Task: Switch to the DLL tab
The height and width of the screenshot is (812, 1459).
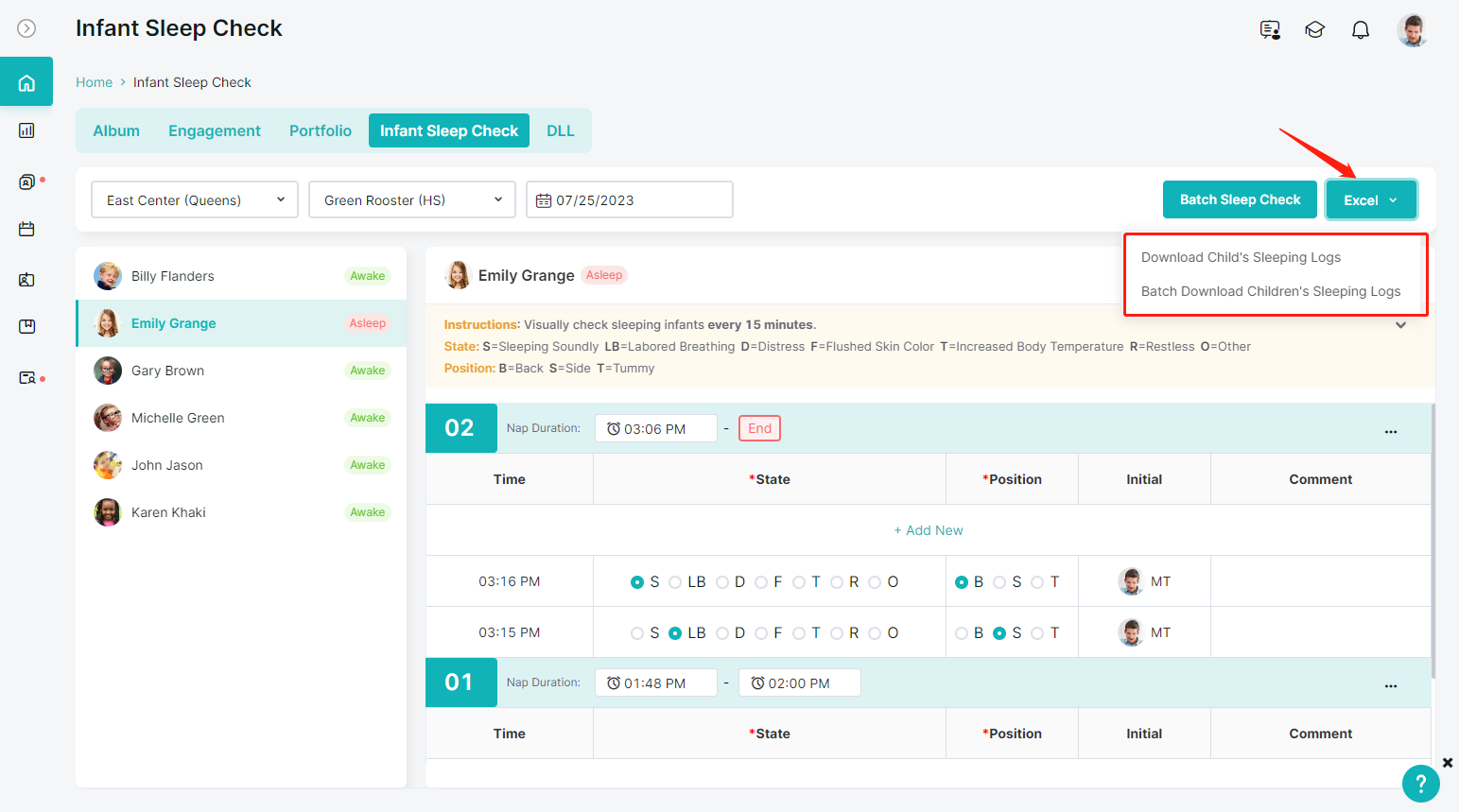Action: point(561,130)
